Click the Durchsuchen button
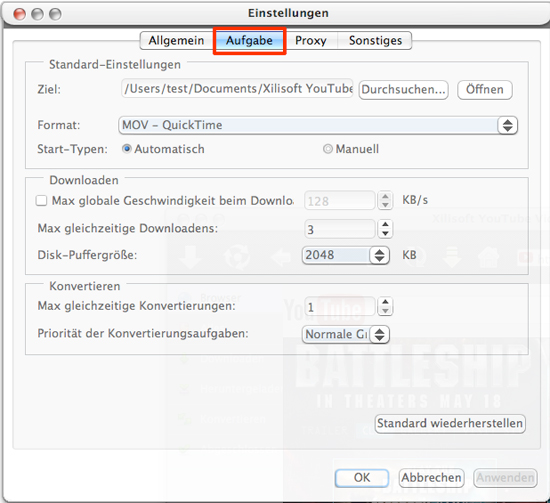Screen dimensions: 550x503 coord(403,90)
